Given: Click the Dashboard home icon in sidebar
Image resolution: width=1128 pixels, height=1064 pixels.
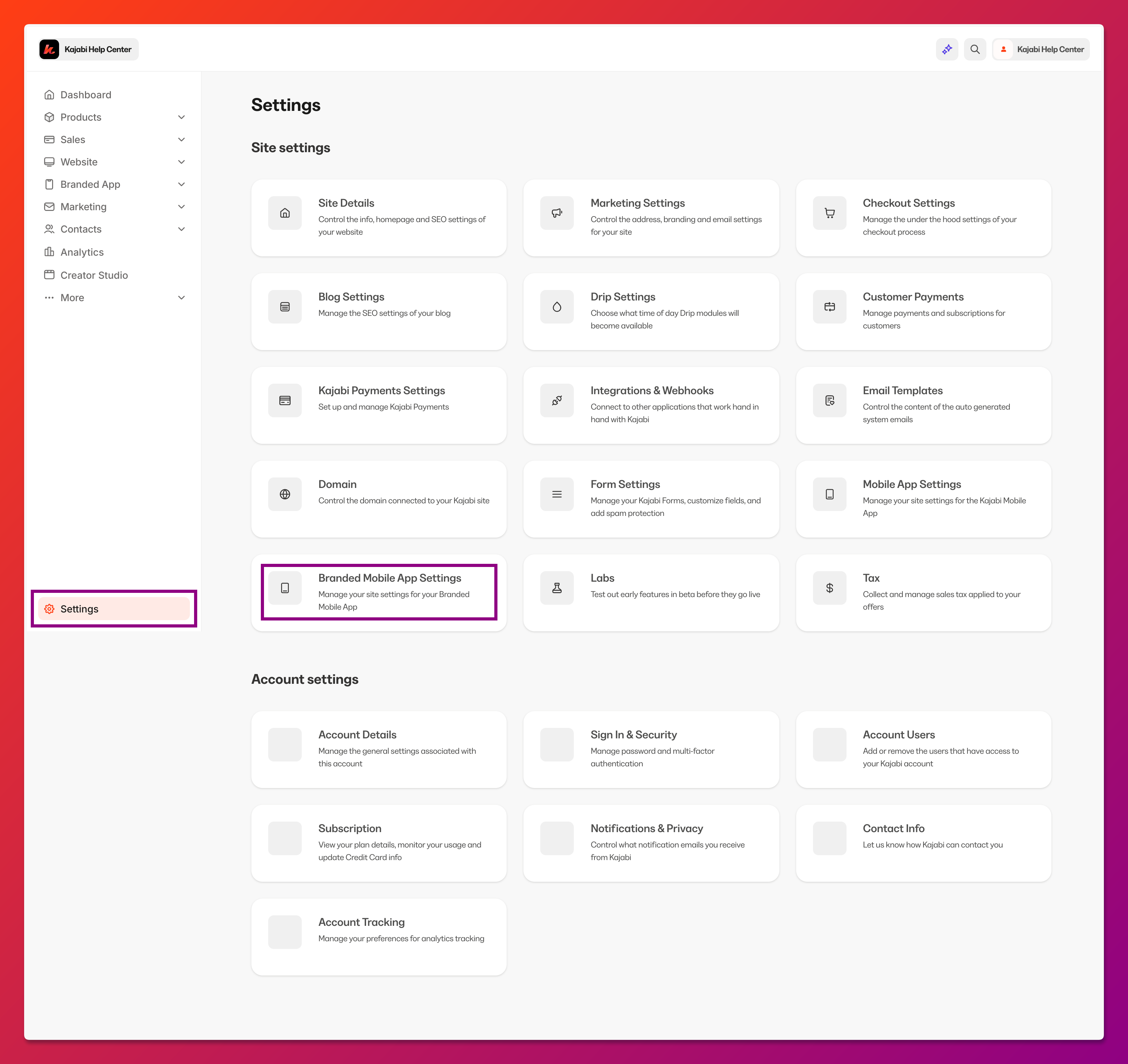Looking at the screenshot, I should 49,95.
